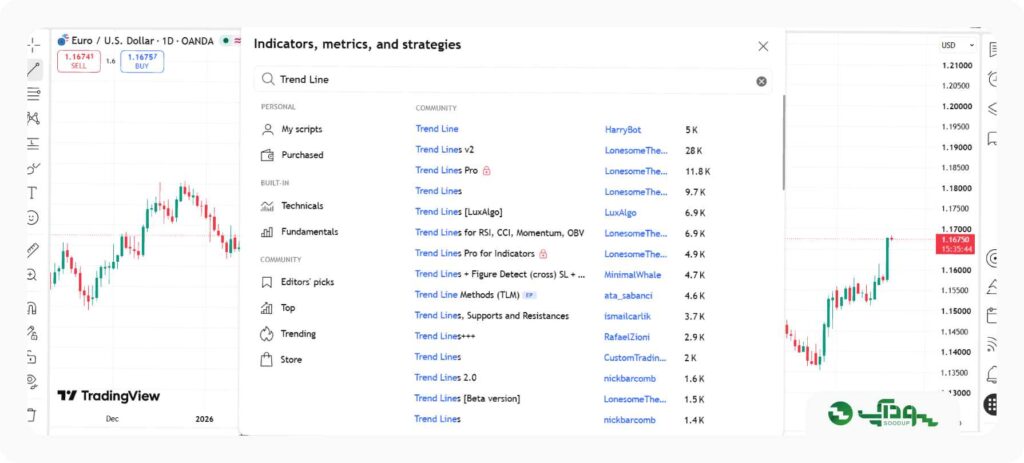
Task: Click the trash remove objects icon
Action: click(32, 415)
